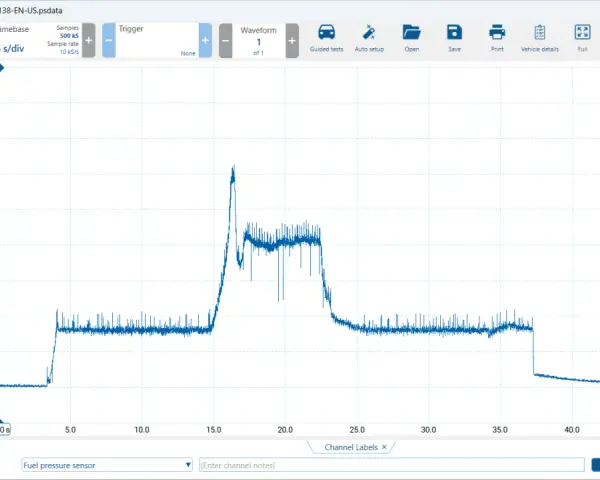The height and width of the screenshot is (480, 600).
Task: Decrease trigger setting with minus button
Action: coord(109,40)
